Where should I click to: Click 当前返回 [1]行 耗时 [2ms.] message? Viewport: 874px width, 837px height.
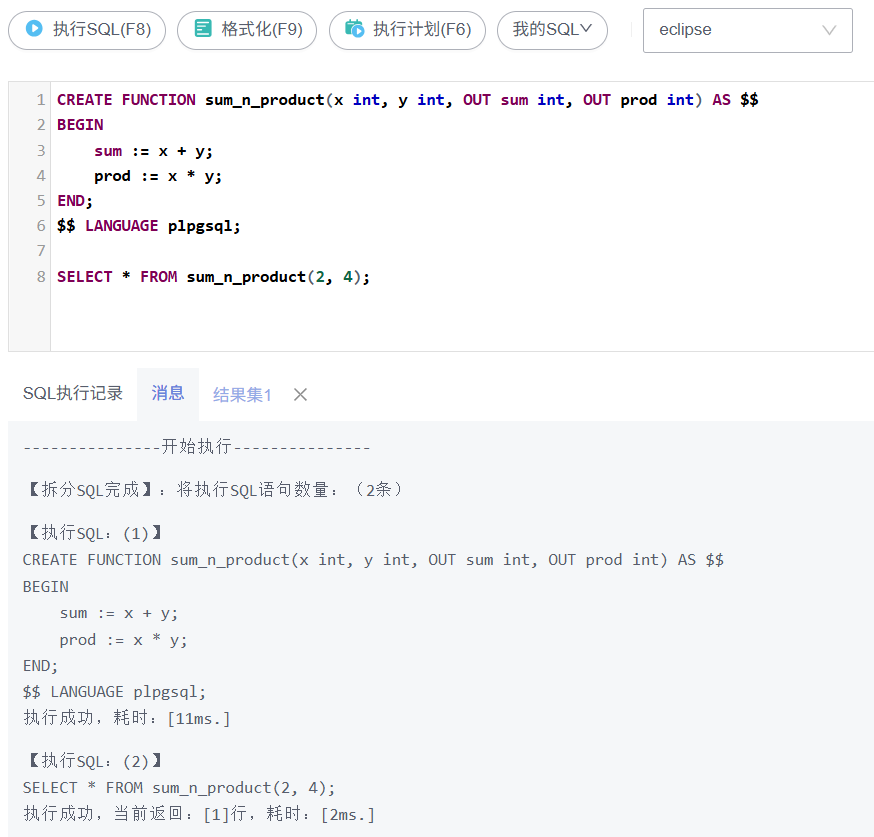(199, 814)
